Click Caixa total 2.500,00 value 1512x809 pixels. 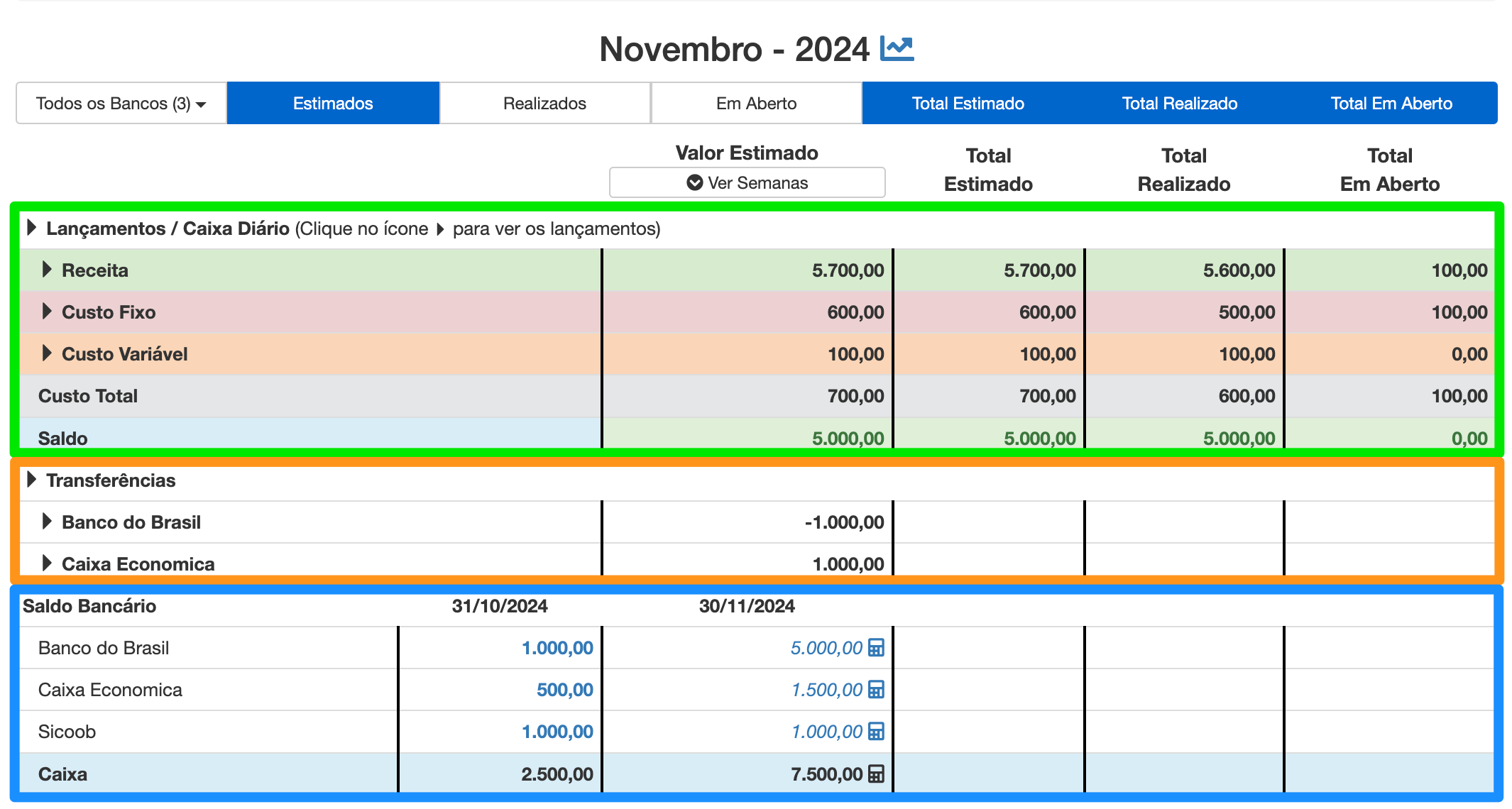coord(557,774)
